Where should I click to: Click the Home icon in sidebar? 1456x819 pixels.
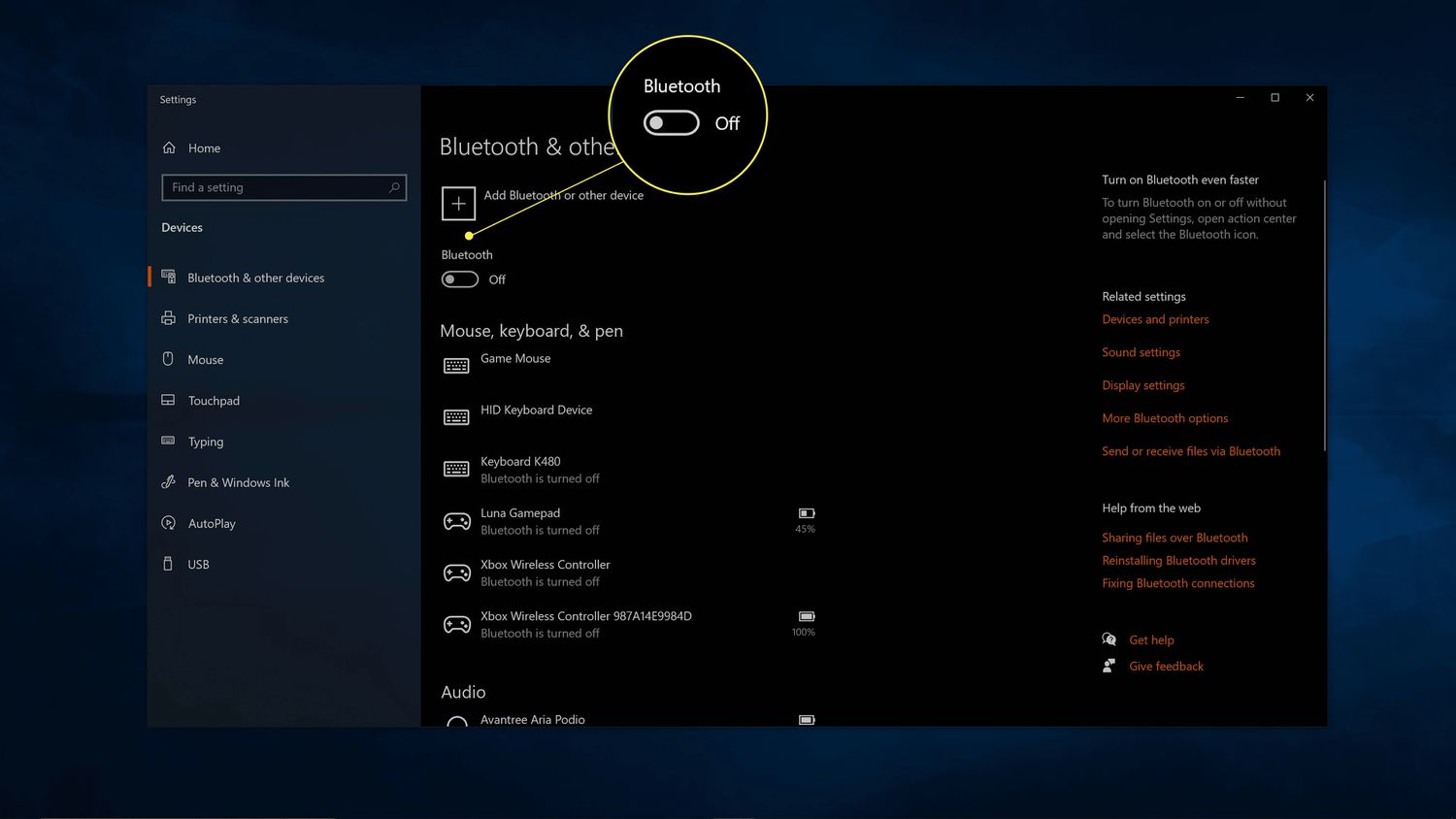[169, 147]
